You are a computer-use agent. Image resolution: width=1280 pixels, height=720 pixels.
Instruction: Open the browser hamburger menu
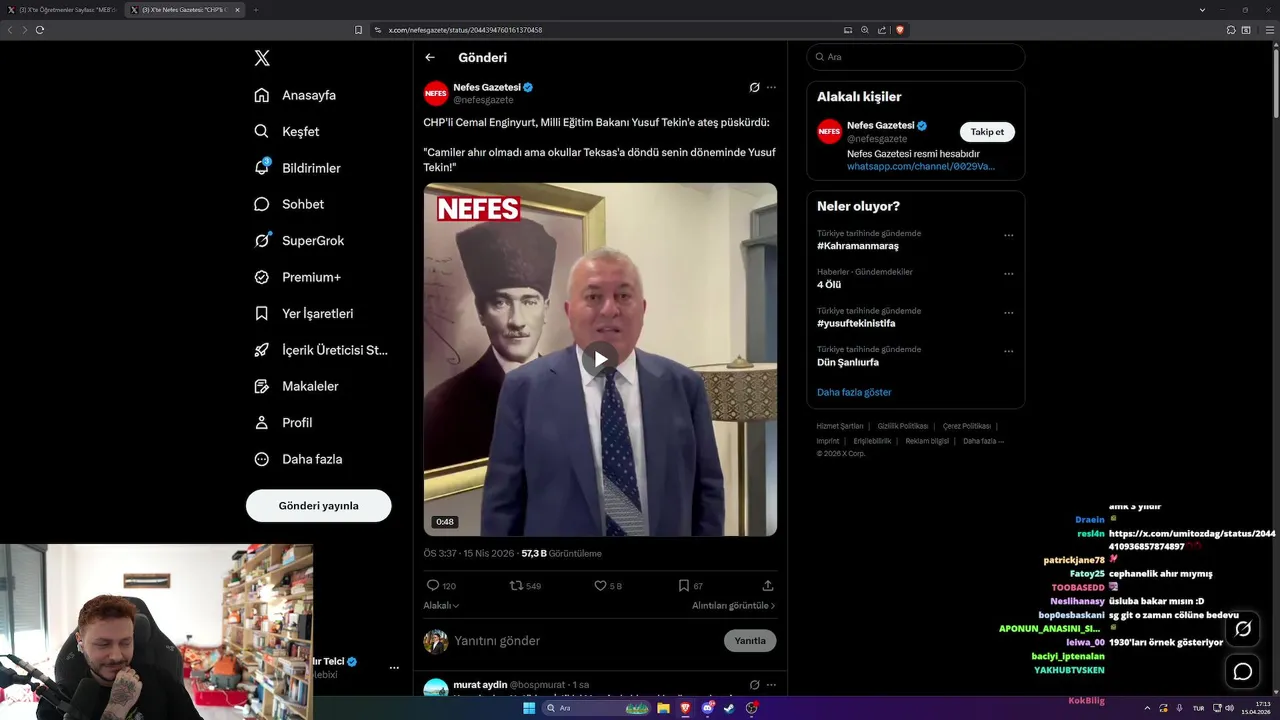coord(1270,30)
